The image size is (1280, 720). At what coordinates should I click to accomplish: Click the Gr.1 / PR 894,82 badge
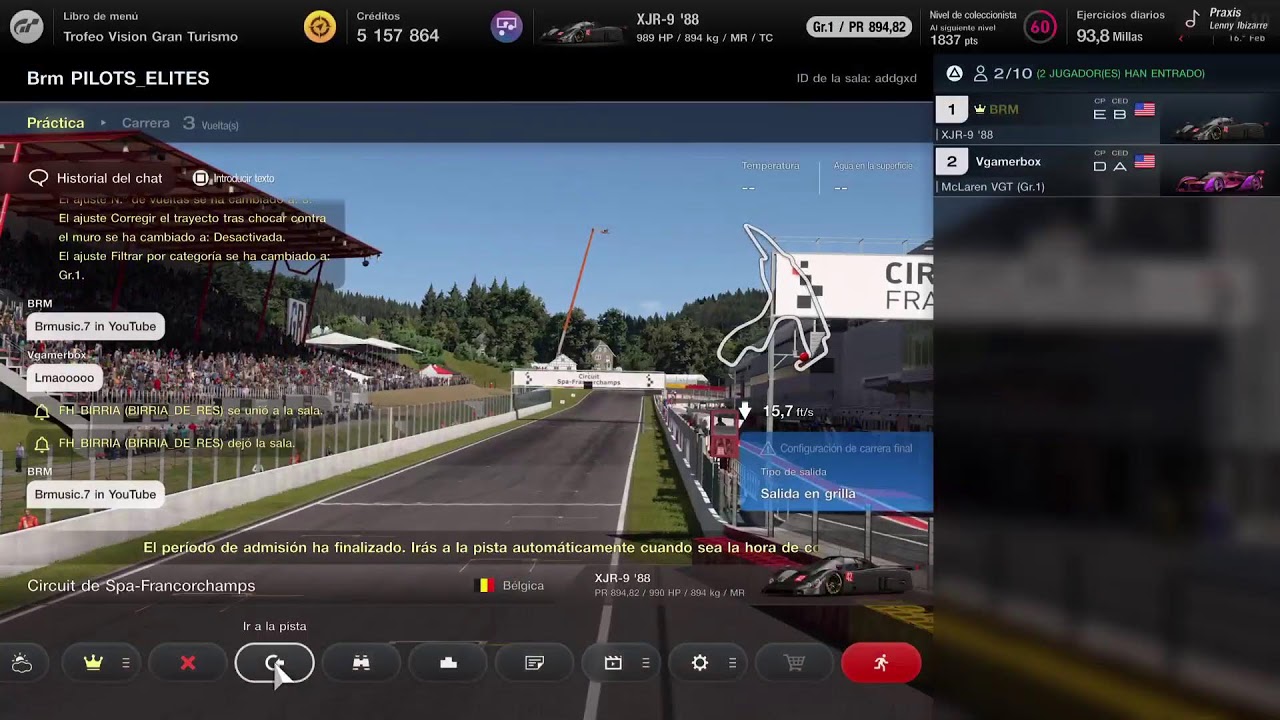tap(859, 27)
